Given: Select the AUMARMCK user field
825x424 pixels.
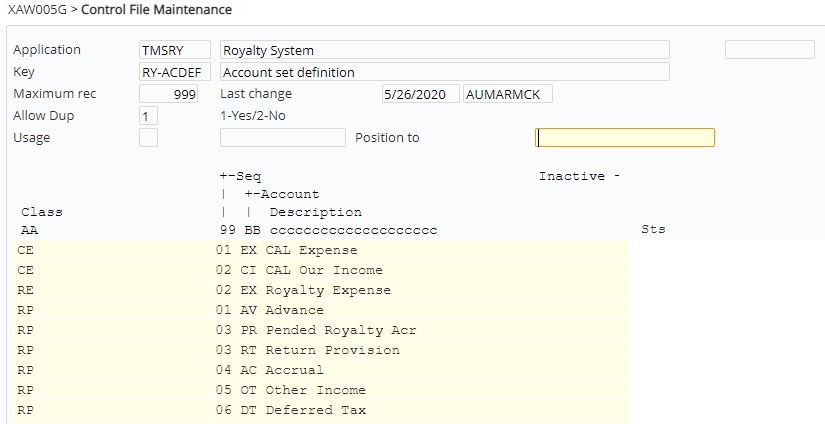Looking at the screenshot, I should pos(508,94).
